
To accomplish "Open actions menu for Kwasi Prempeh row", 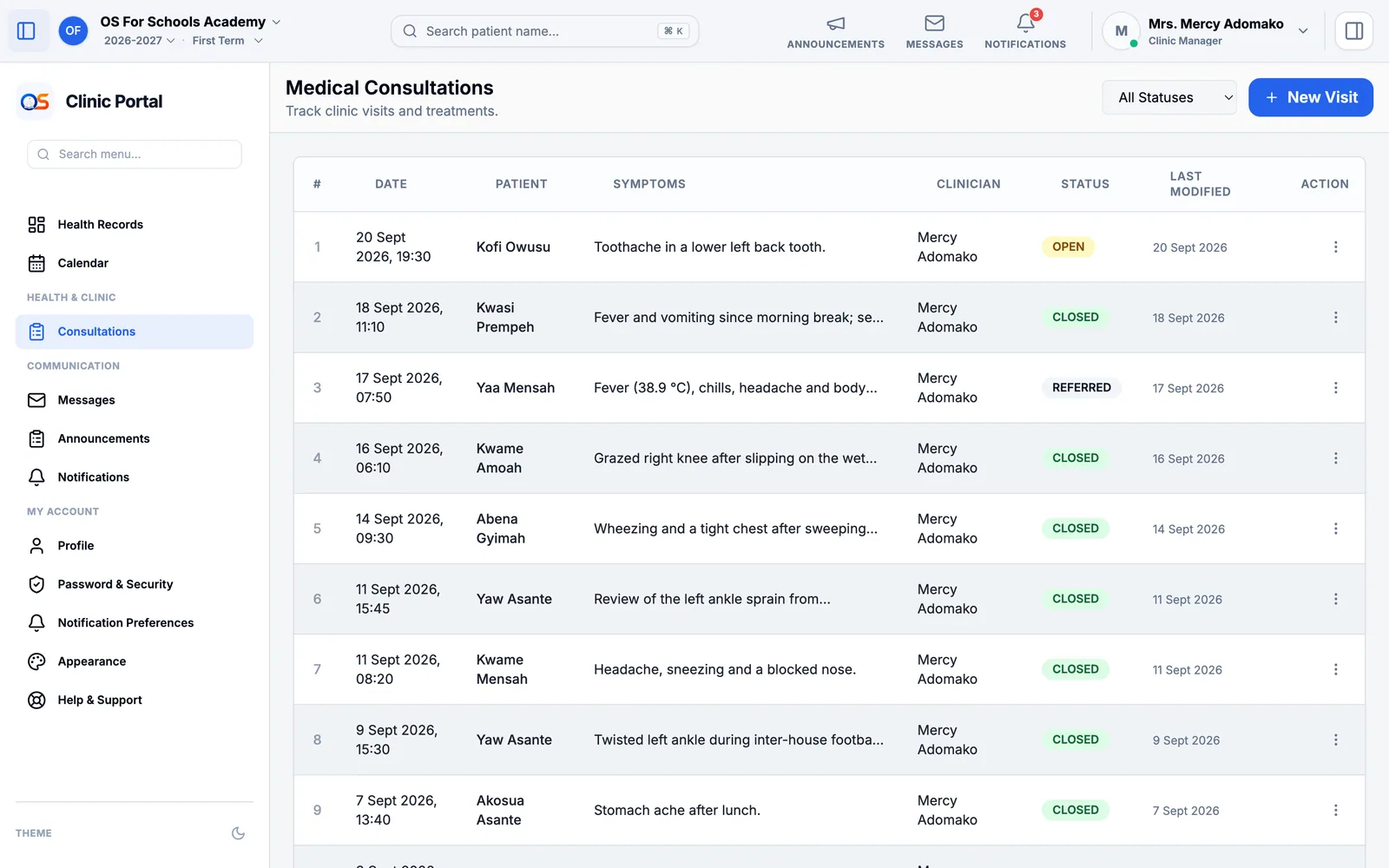I will pos(1335,318).
